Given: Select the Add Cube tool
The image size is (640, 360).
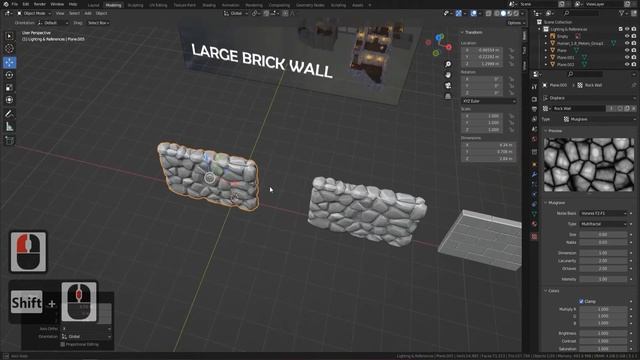Looking at the screenshot, I should (x=9, y=140).
